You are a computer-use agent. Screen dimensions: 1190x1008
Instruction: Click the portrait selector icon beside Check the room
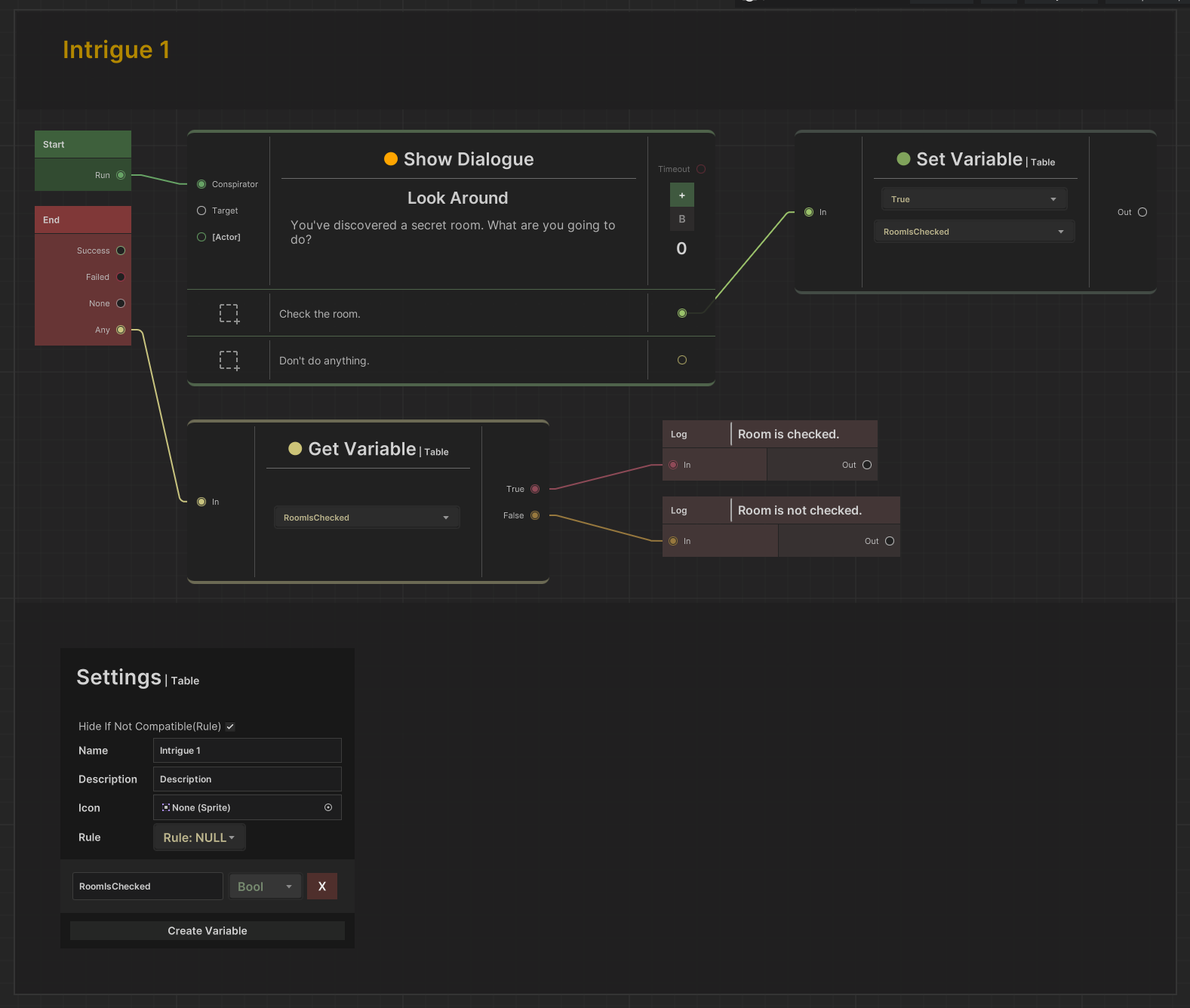click(x=229, y=314)
